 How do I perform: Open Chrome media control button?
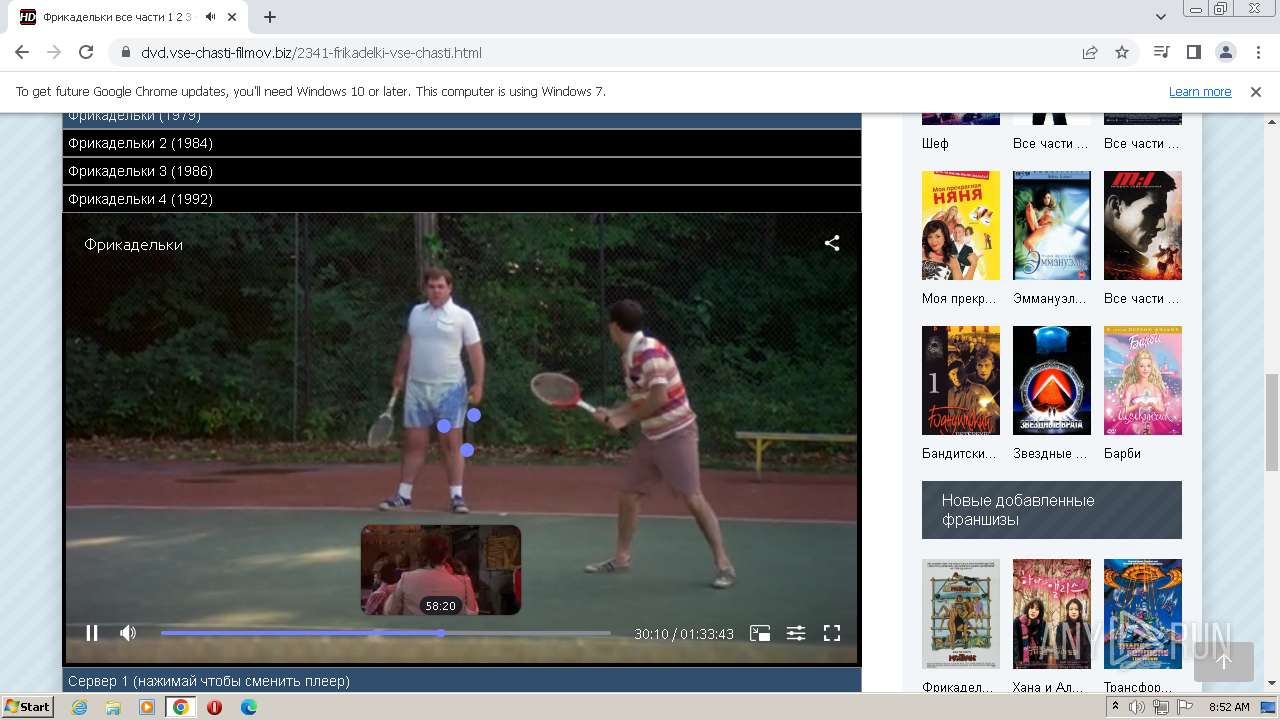click(1161, 52)
